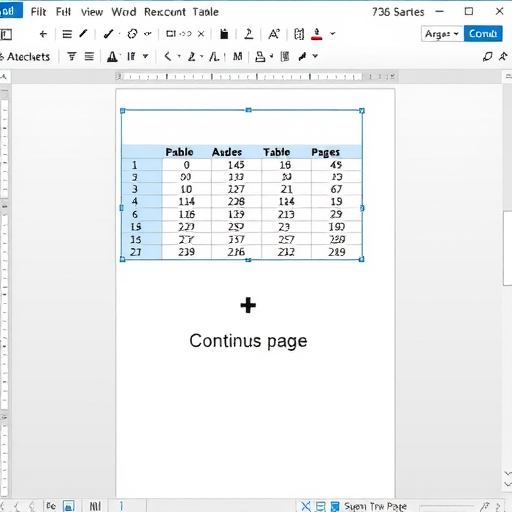Click the NII indicator in status bar

tap(95, 506)
